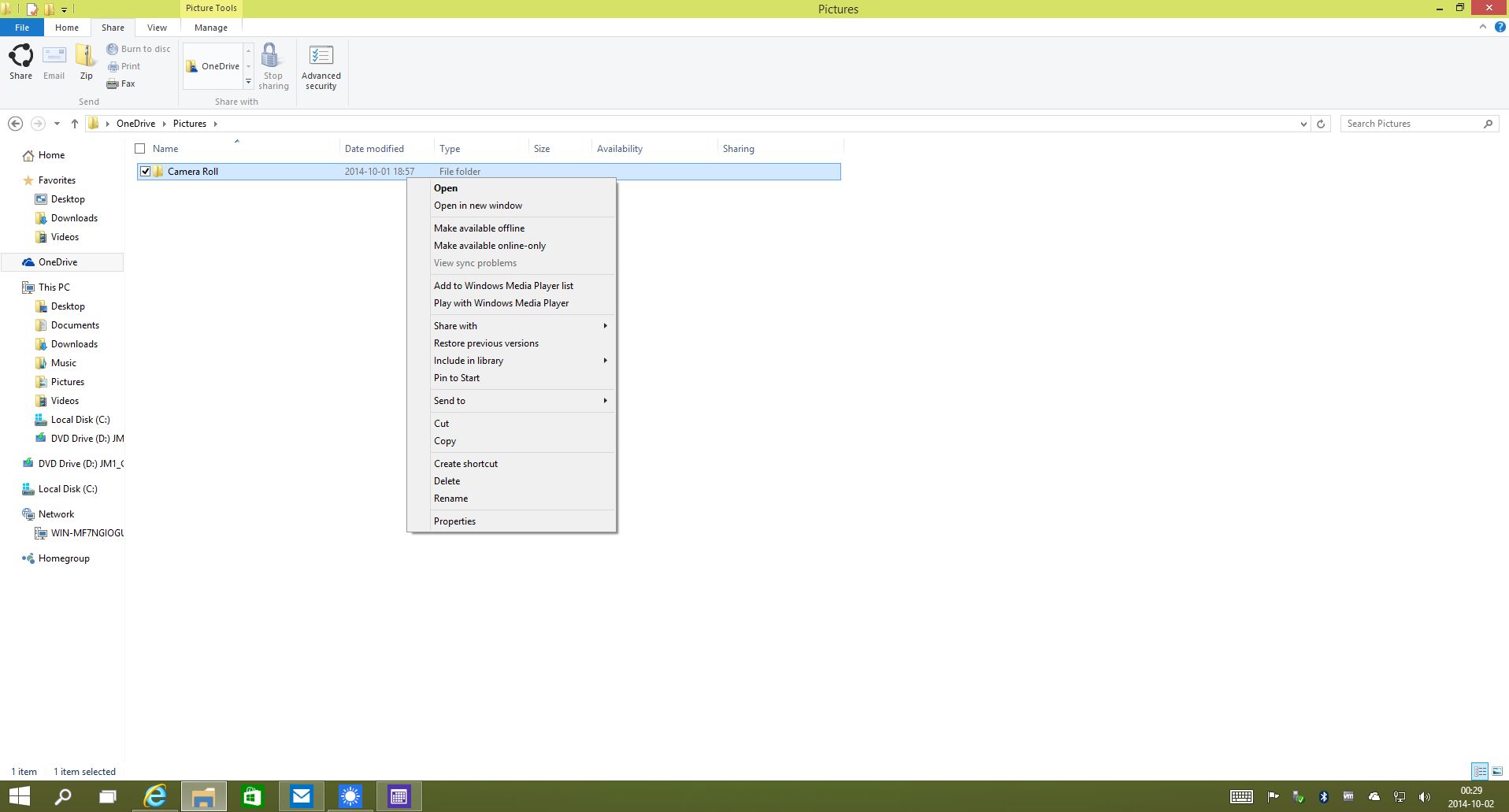Refresh the Pictures folder view
The image size is (1509, 812).
point(1321,124)
